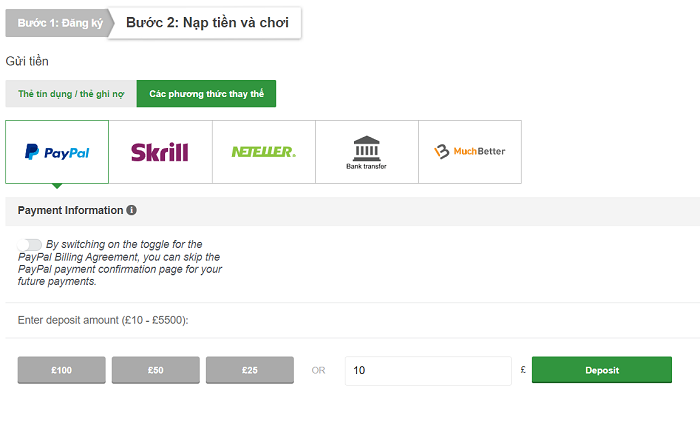
Task: Enable the PayPal Billing Agreement toggle
Action: pyautogui.click(x=31, y=245)
